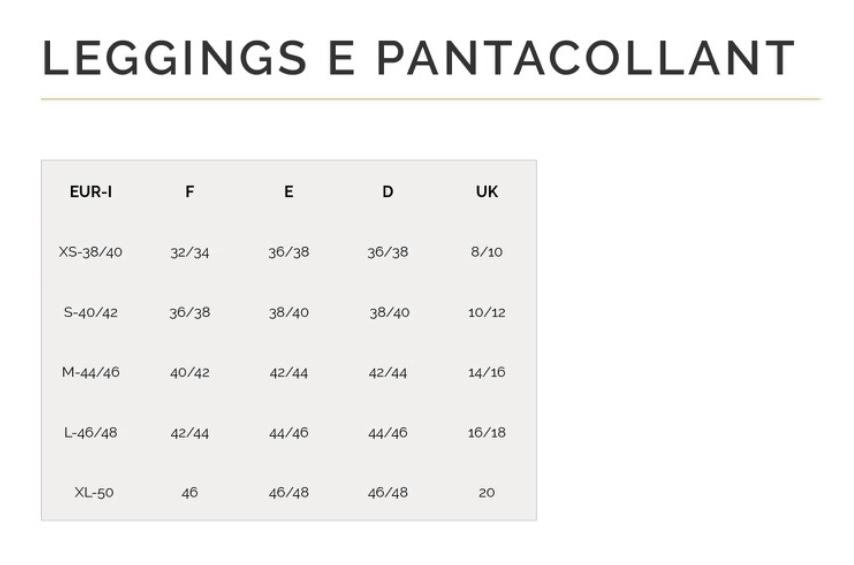Screen dimensions: 854x565
Task: Click the UK 8/10 size cell
Action: point(486,252)
